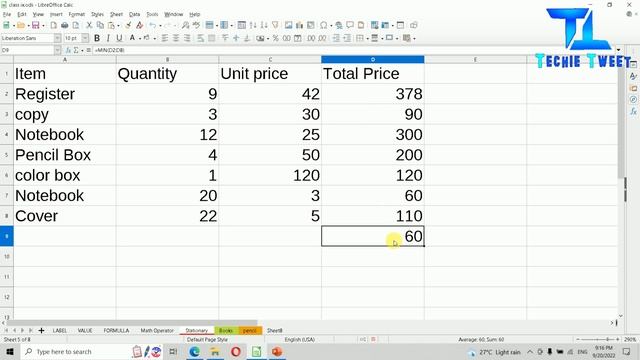The image size is (640, 360).
Task: Select the Pencil Box cell
Action: [65, 155]
